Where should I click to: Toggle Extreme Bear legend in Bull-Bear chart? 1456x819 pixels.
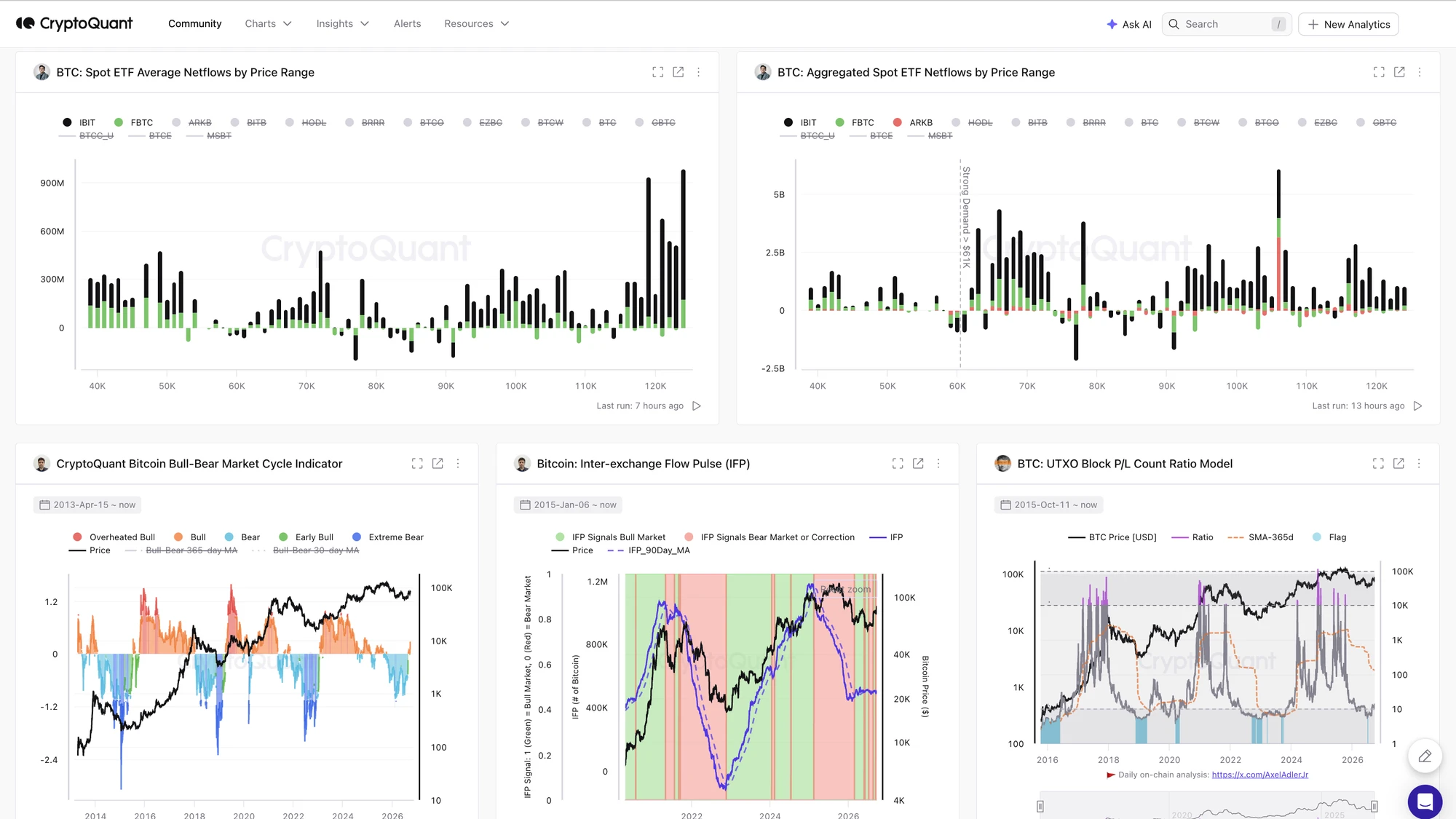click(388, 537)
